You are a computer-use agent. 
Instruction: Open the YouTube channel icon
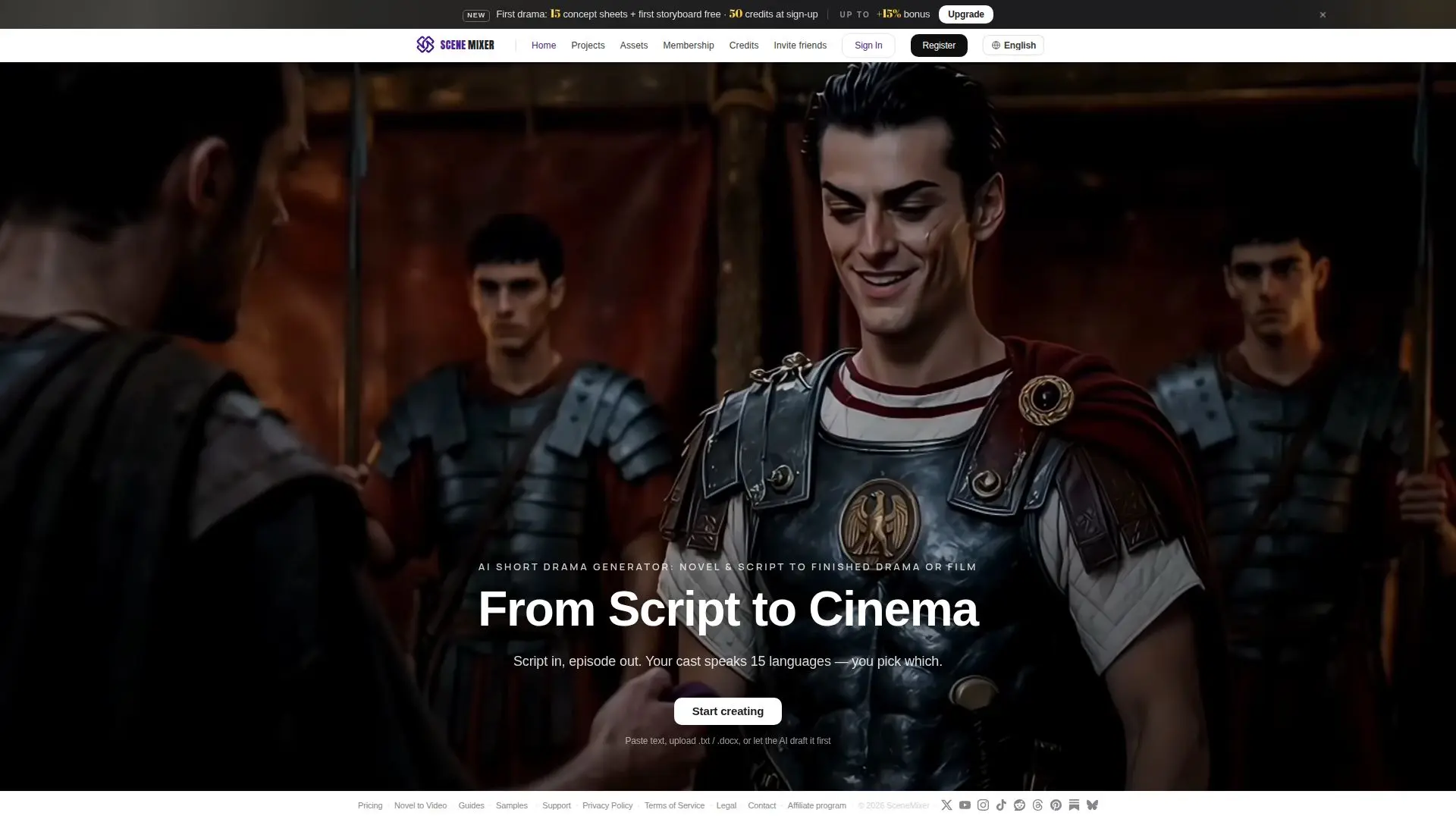(x=965, y=805)
